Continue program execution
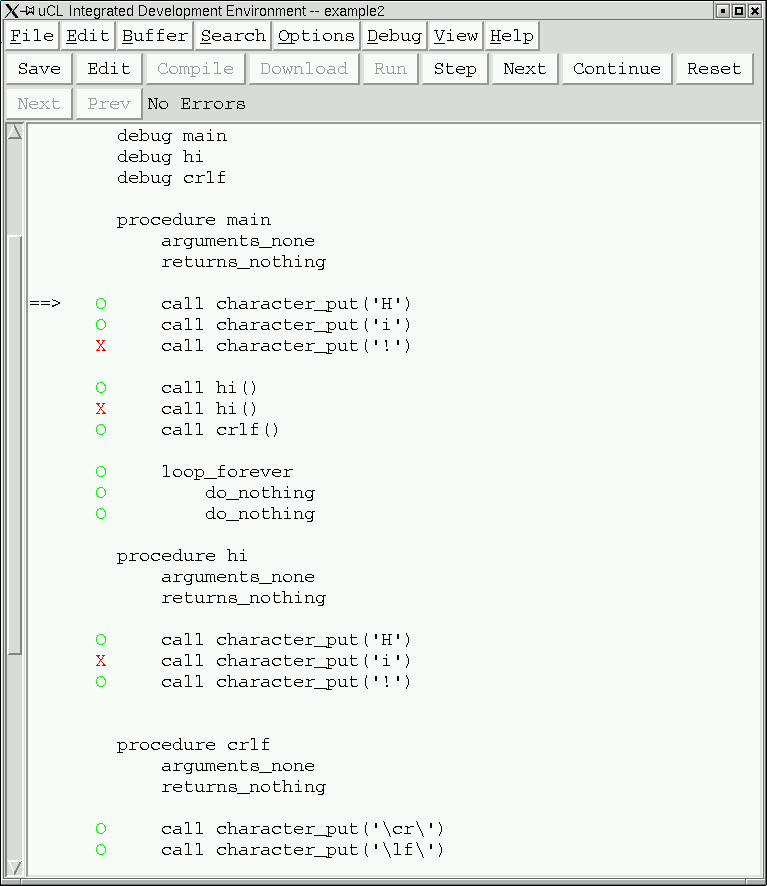This screenshot has width=767, height=886. (x=617, y=69)
